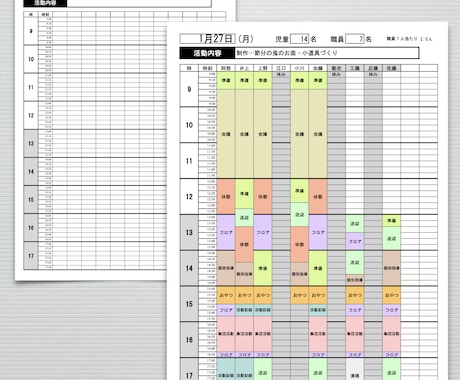Screen dimensions: 460x380
Task: Select the 加藤 column header
Action: [318, 68]
